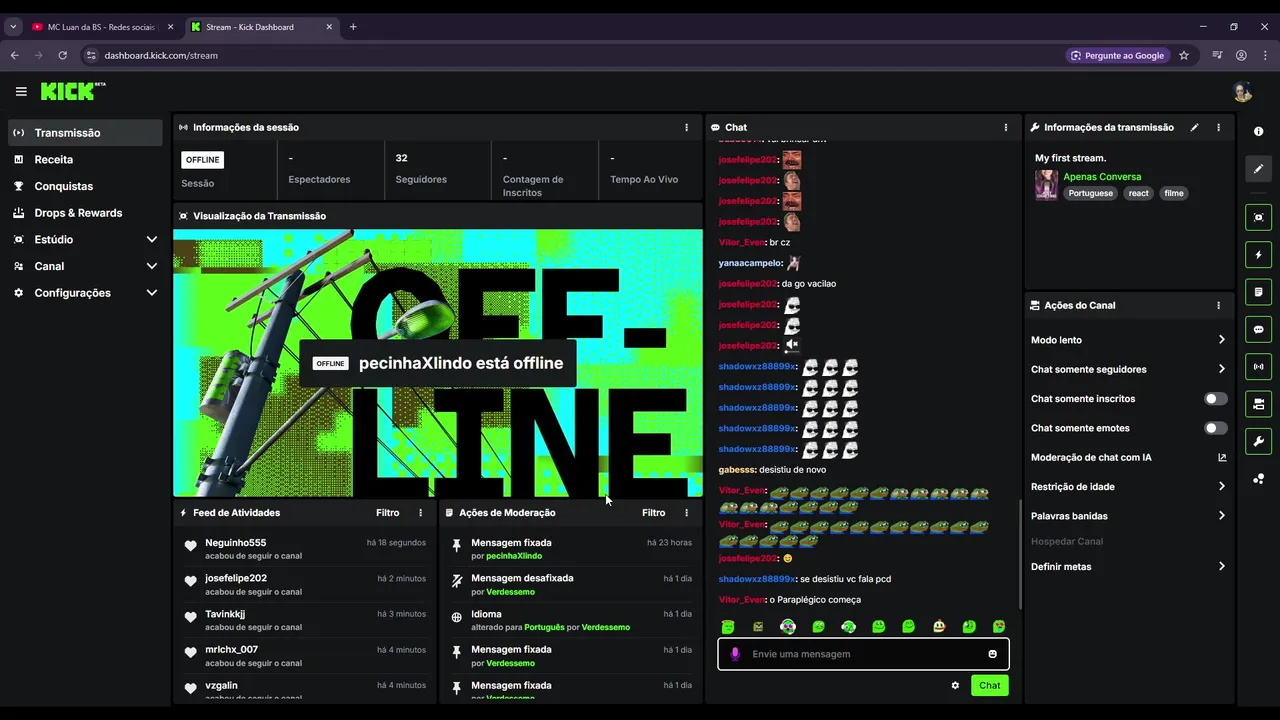Open Filtro in Feed de Atividades

click(387, 512)
